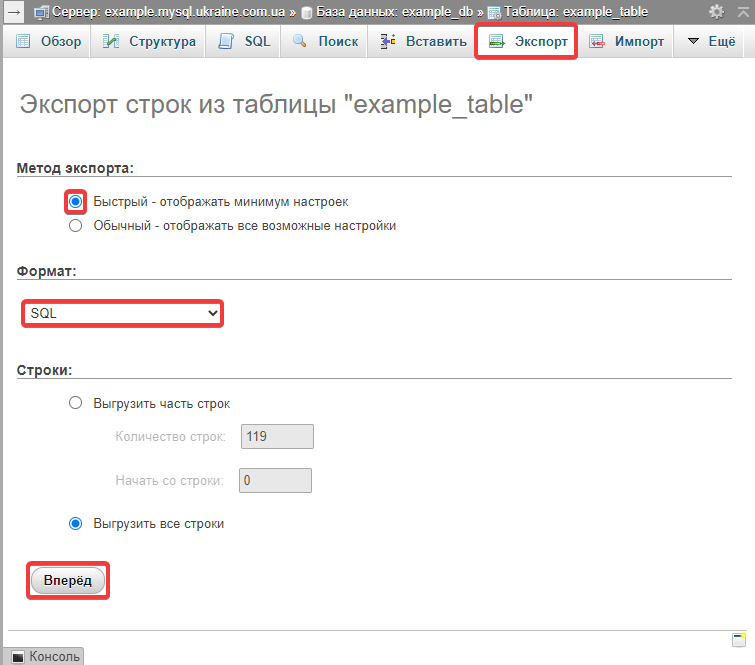
Task: Expand the Ещё menu
Action: (710, 42)
